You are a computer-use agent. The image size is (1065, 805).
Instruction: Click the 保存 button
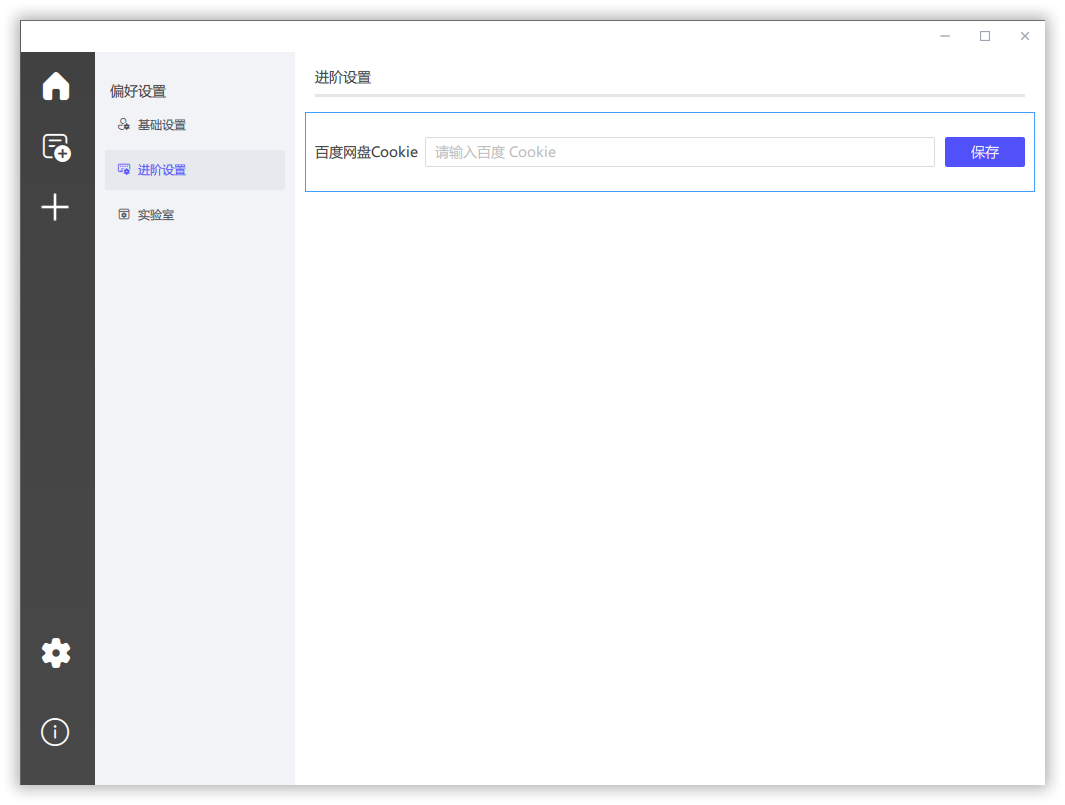pos(985,152)
